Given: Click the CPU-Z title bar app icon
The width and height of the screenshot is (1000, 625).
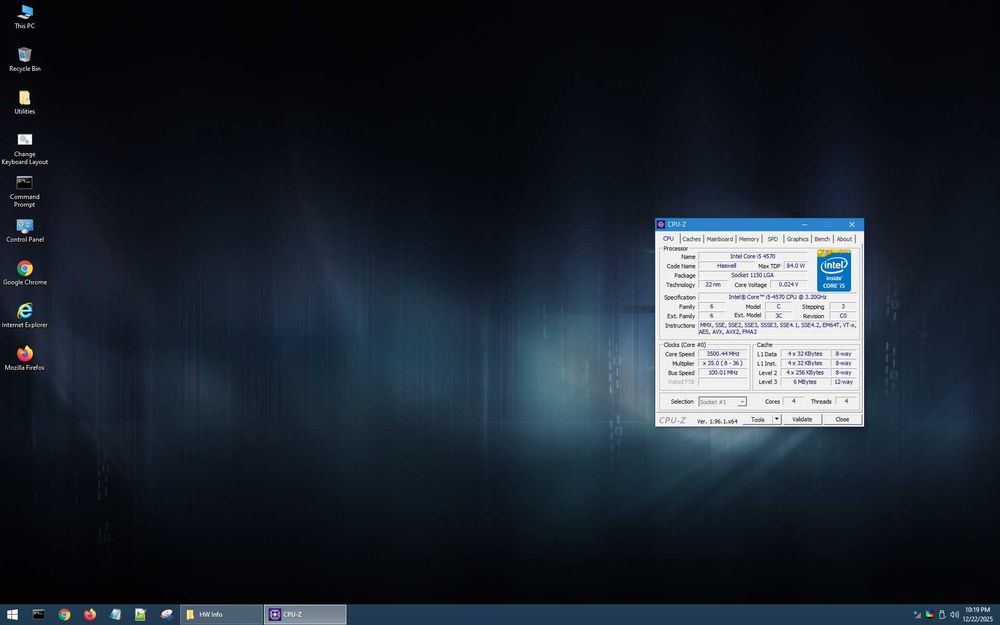Looking at the screenshot, I should (661, 224).
